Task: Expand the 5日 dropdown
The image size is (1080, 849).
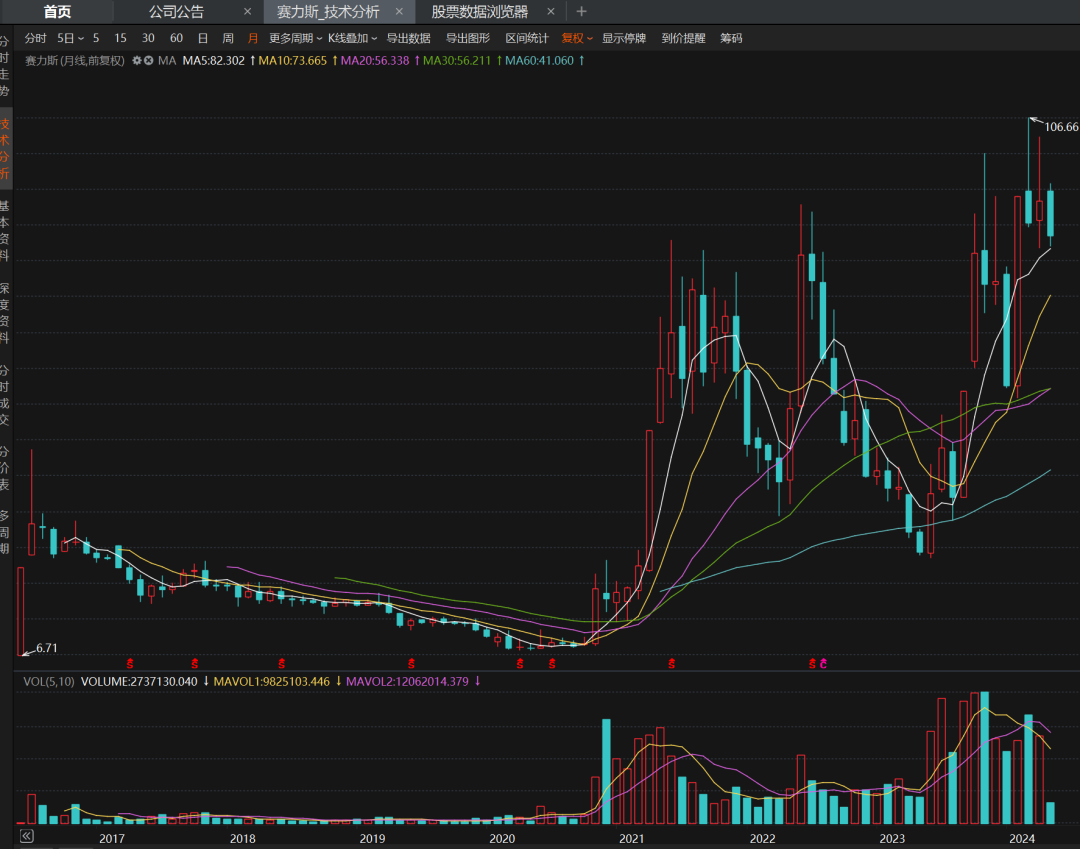Action: pyautogui.click(x=70, y=38)
